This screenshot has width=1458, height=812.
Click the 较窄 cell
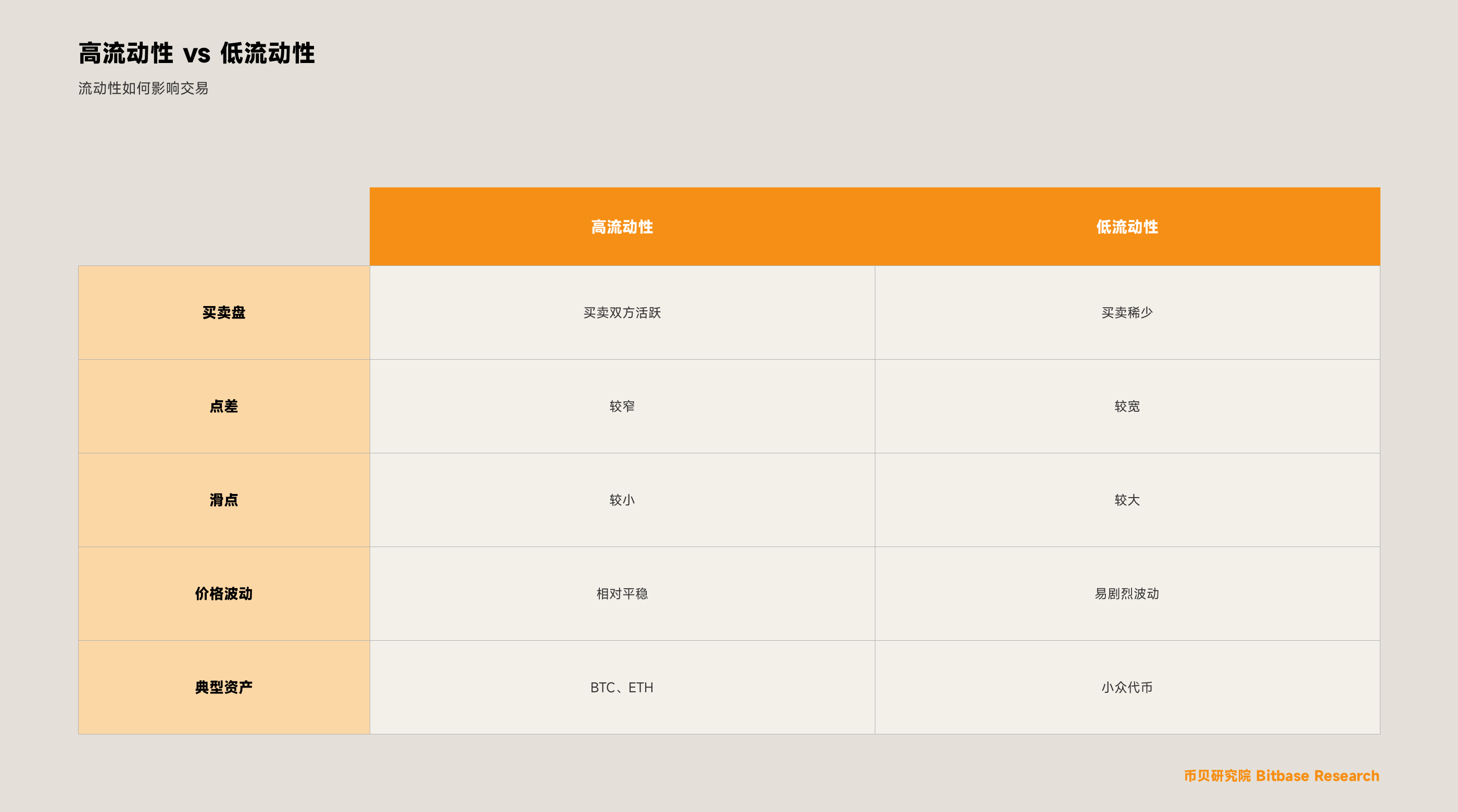[622, 407]
